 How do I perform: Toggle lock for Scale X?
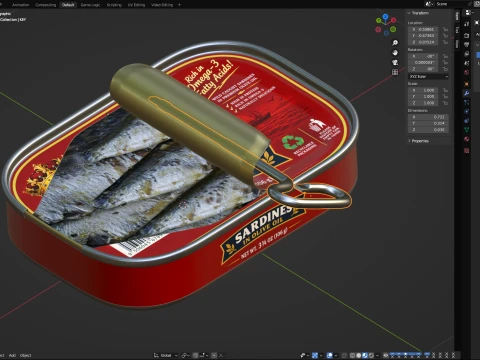445,90
